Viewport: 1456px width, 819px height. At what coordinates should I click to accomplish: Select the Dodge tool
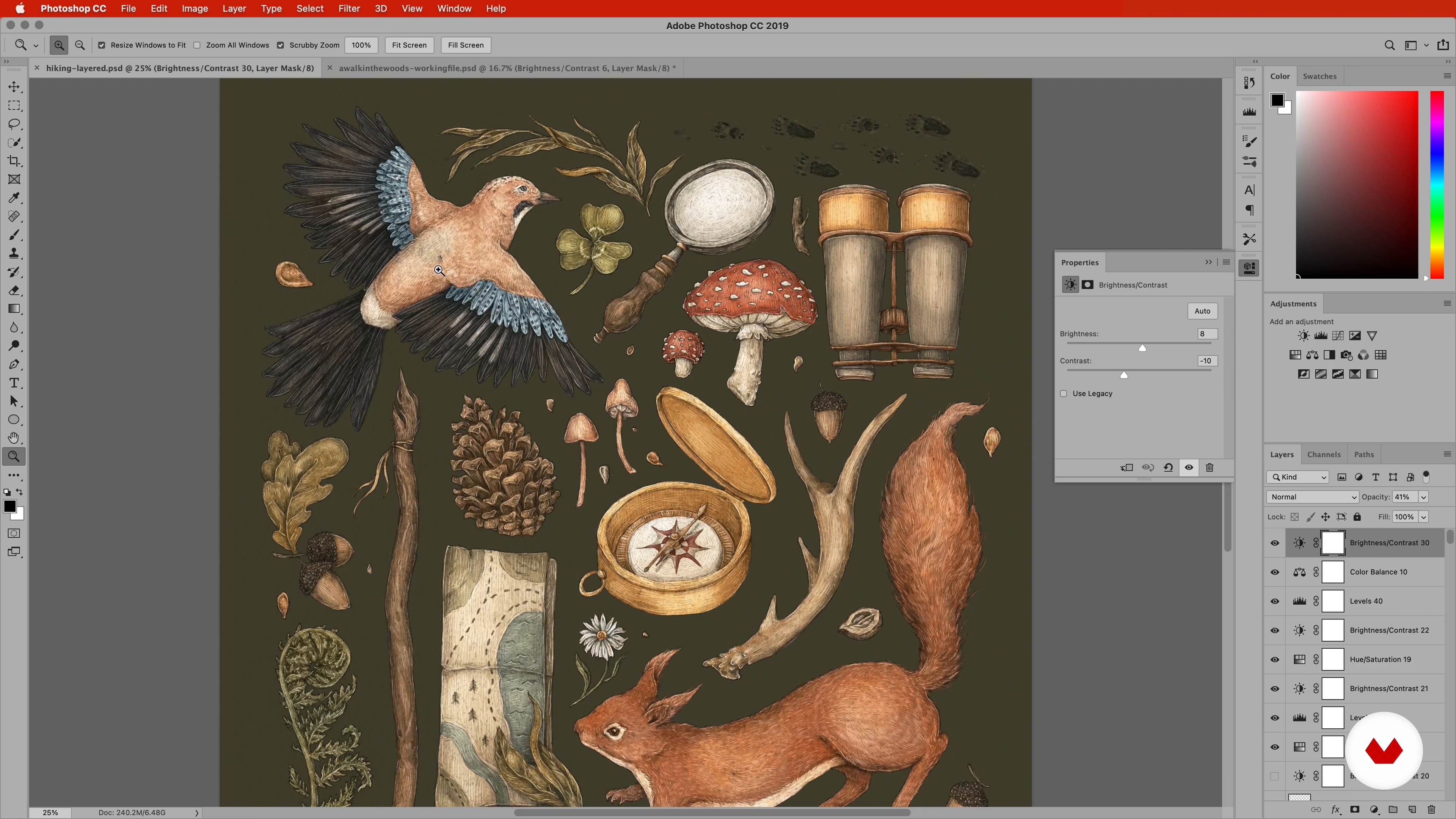[14, 345]
